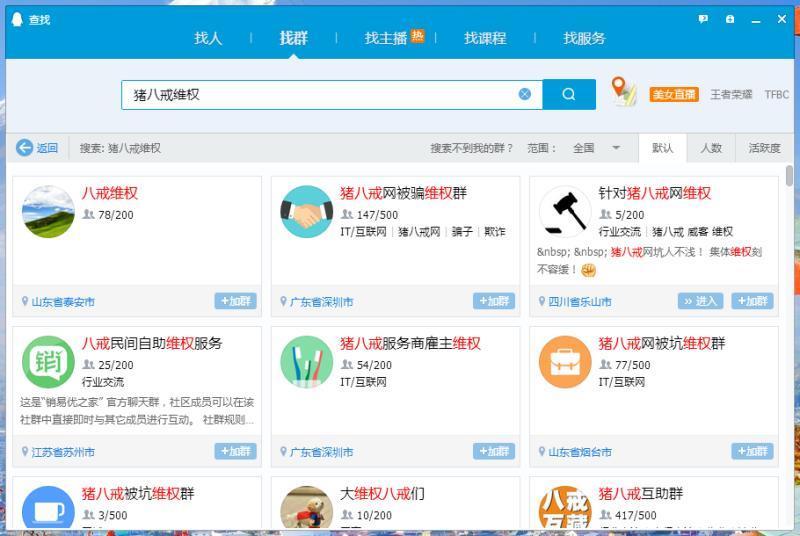This screenshot has width=800, height=536.
Task: Join 猪八戒服务商雇主维权 with +加群
Action: click(494, 451)
